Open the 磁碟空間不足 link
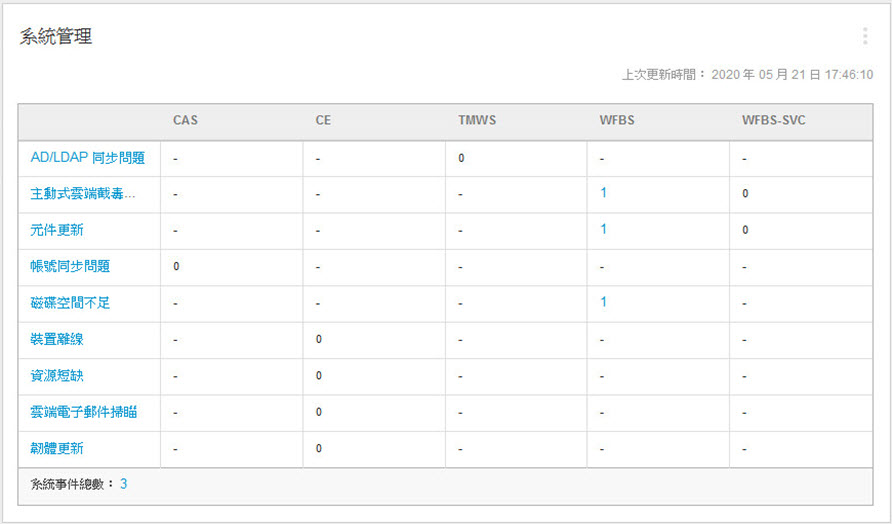This screenshot has height=524, width=892. 70,303
